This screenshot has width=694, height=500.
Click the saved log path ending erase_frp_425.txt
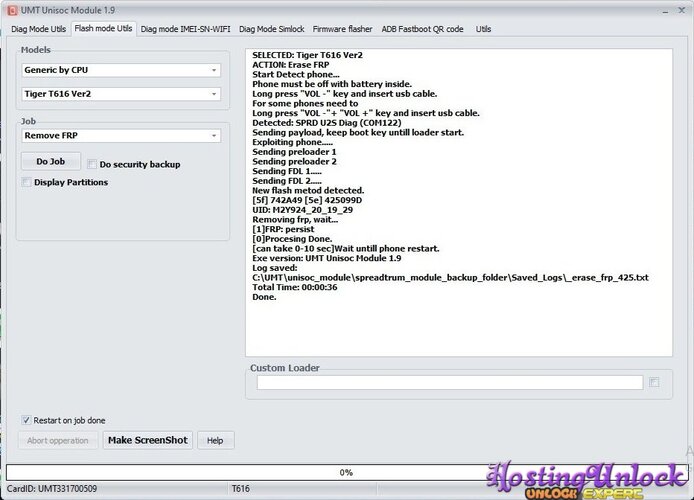tap(451, 277)
